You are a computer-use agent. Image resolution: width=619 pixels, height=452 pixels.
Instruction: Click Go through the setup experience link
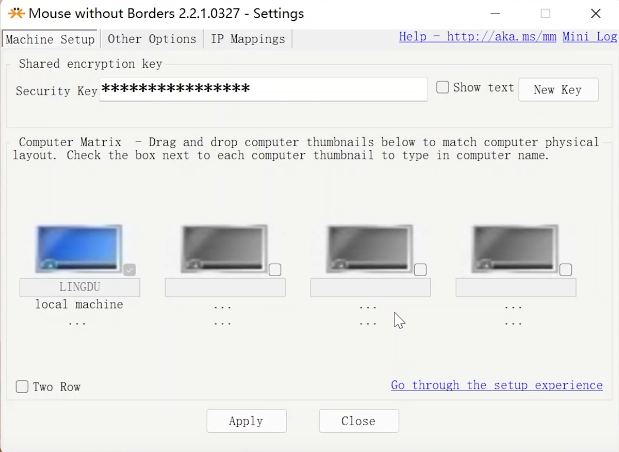tap(496, 385)
